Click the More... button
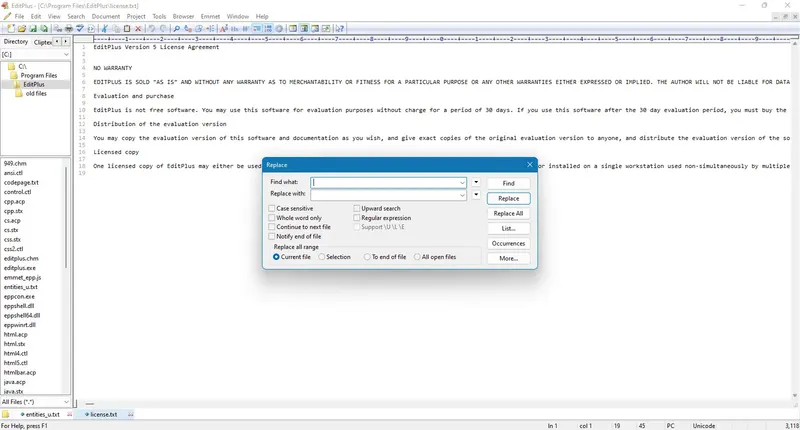 [x=508, y=259]
